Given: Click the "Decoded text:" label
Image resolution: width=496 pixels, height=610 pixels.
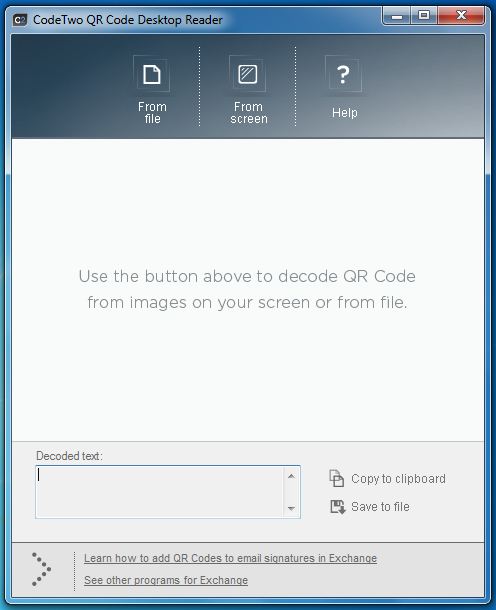Looking at the screenshot, I should 69,456.
